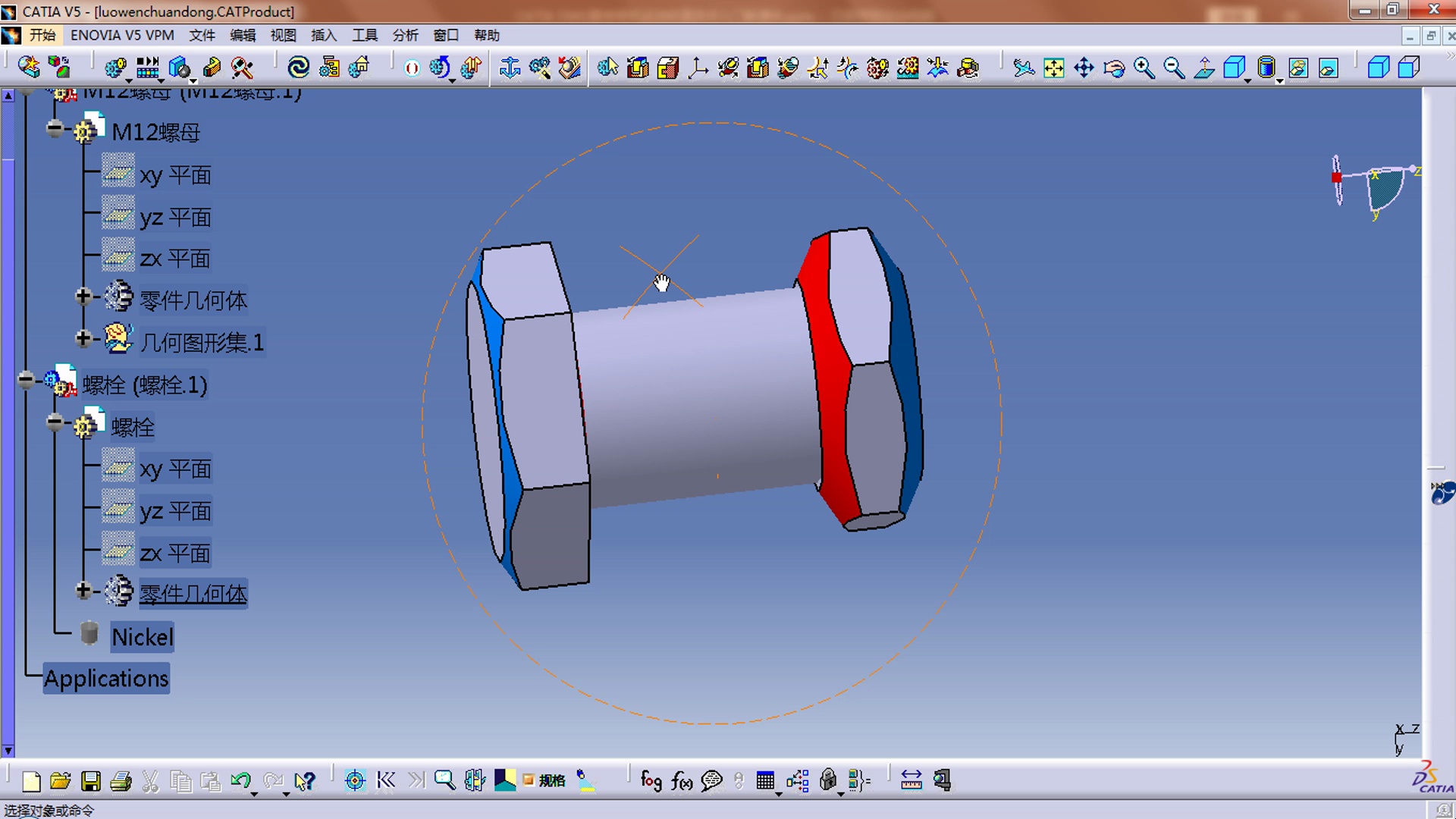Click the Design Table grid icon
Screen dimensions: 1456x819
click(766, 780)
